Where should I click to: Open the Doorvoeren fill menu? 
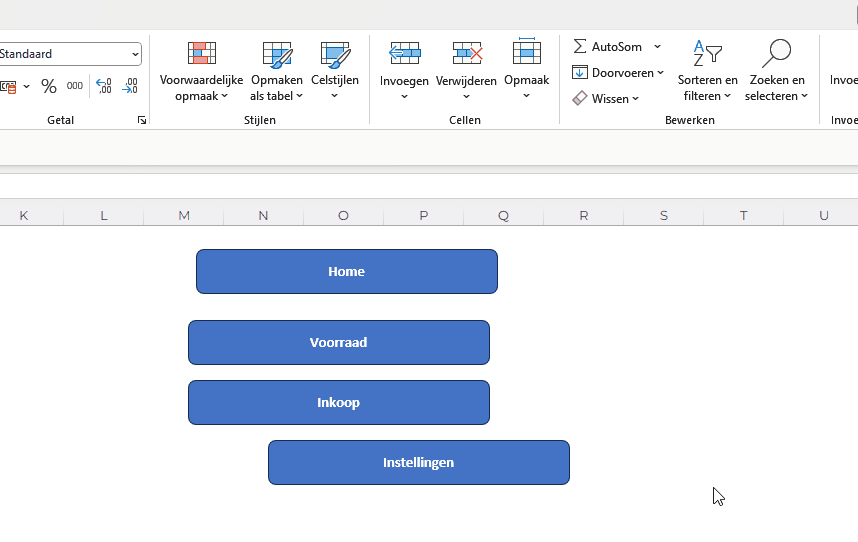click(x=618, y=73)
